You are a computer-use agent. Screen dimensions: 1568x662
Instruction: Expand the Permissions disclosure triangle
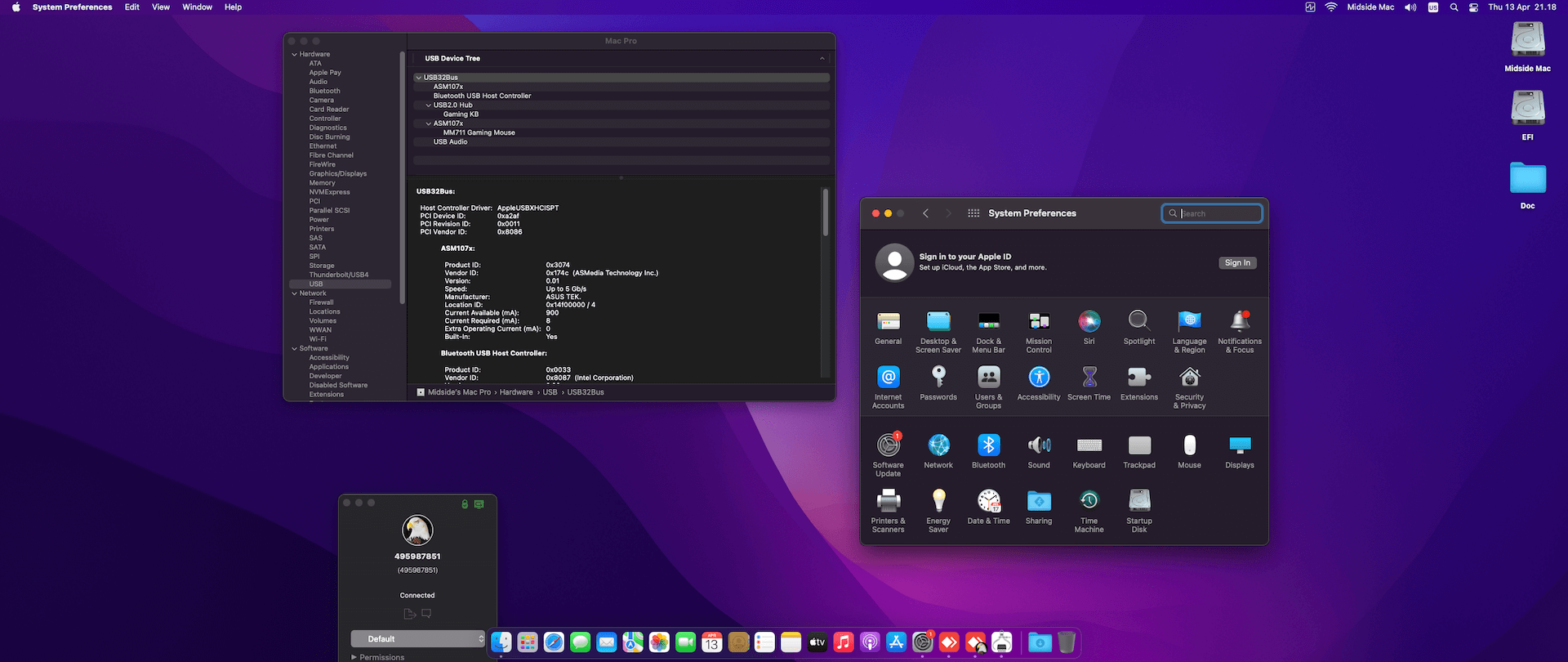point(354,657)
